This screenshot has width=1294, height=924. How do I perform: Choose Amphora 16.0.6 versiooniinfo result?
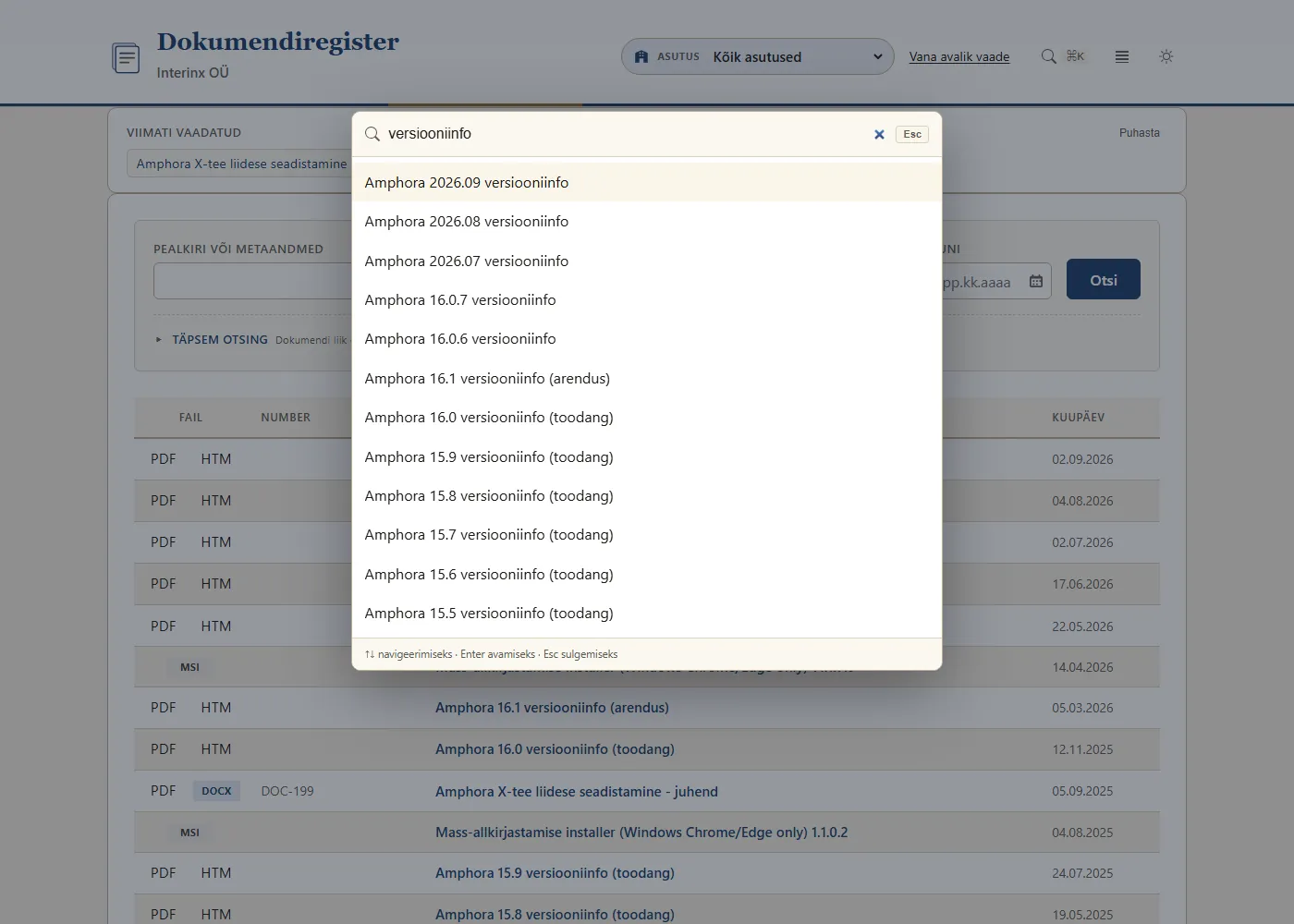point(647,339)
